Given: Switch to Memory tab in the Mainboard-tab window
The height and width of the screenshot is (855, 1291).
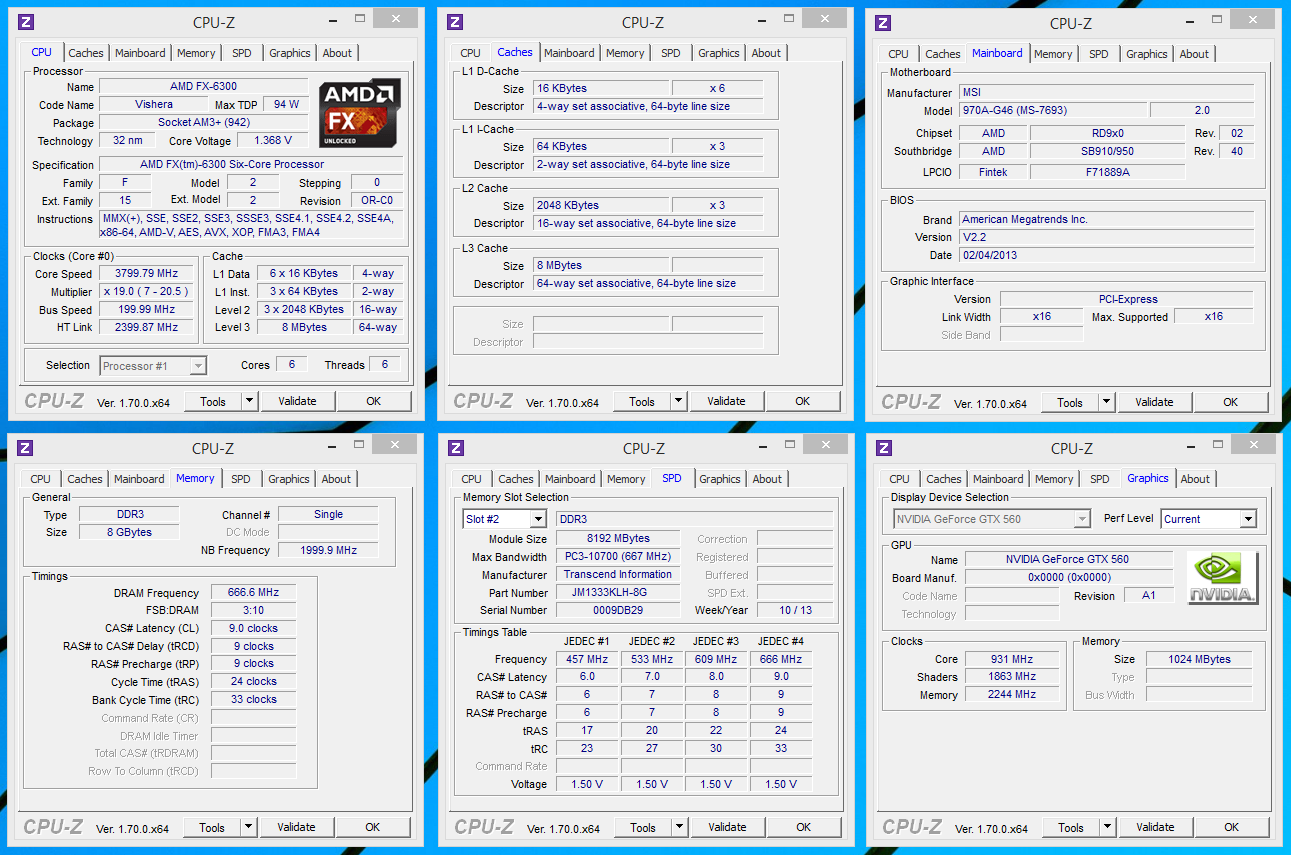Looking at the screenshot, I should (x=1053, y=54).
